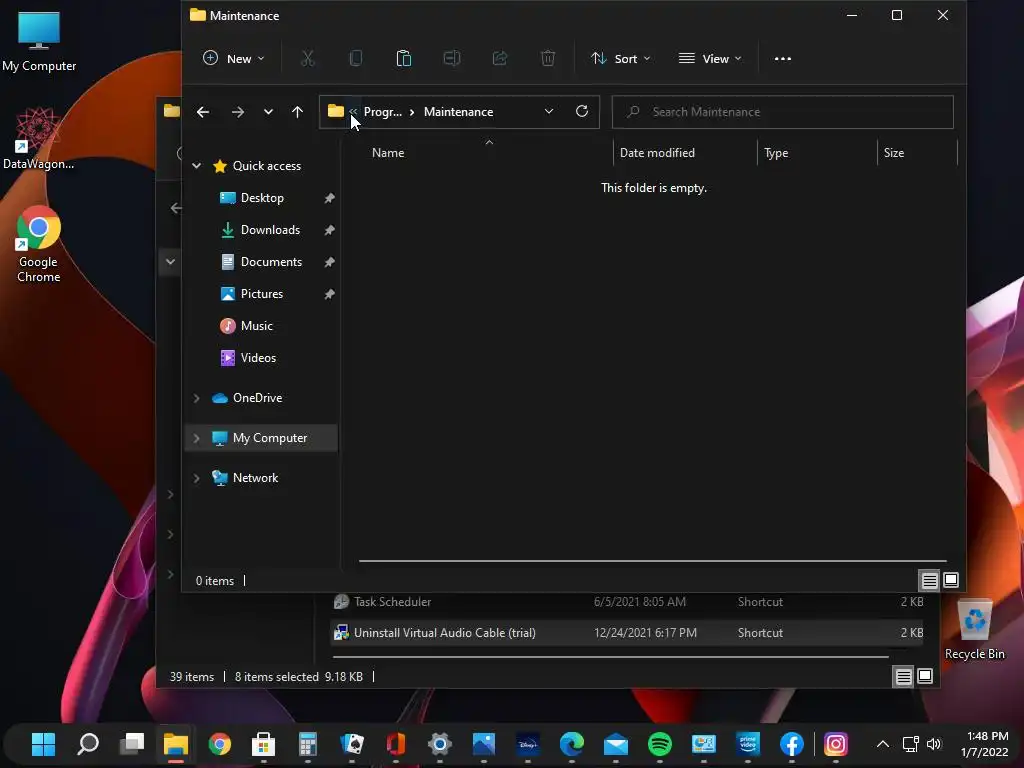Click the Cut scissors icon
This screenshot has width=1024, height=768.
pyautogui.click(x=308, y=59)
